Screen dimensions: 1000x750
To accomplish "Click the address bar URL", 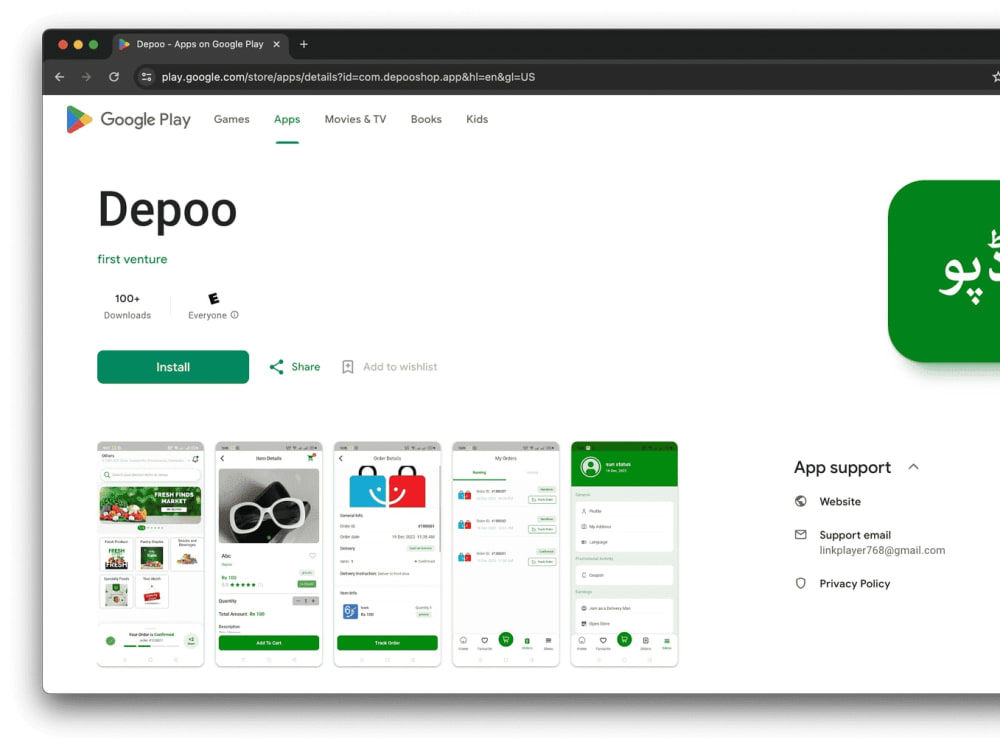I will tap(348, 77).
